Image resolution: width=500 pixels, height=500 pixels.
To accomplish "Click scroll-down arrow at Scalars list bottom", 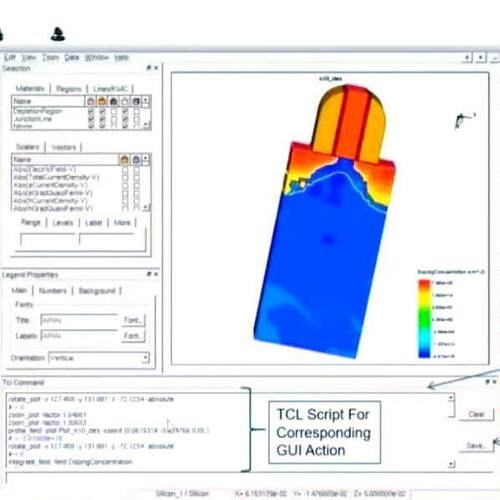I will [x=146, y=207].
